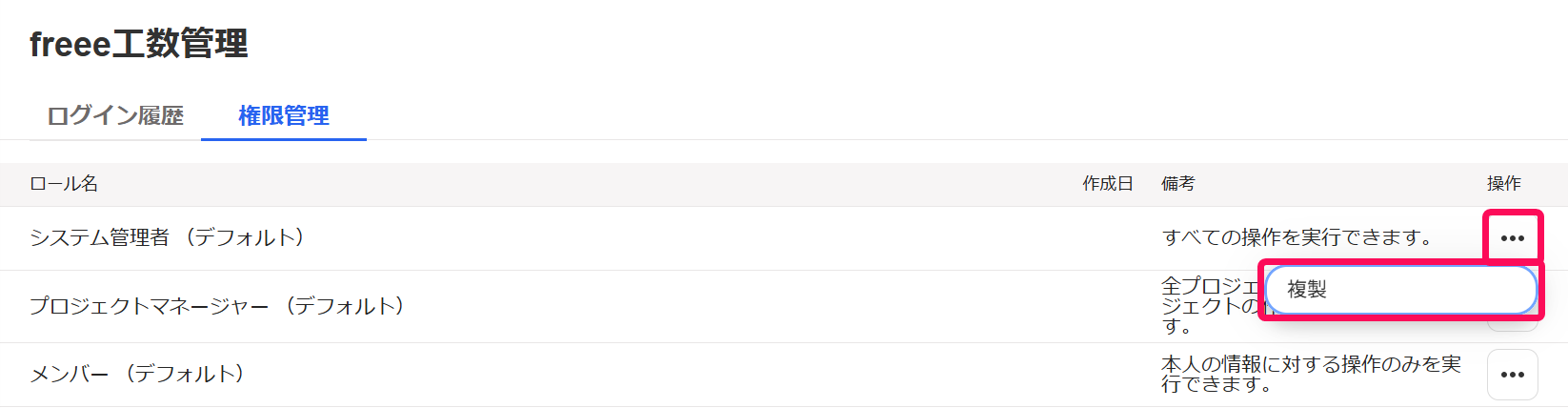Switch to the ログイン履歴 tab

[x=115, y=116]
